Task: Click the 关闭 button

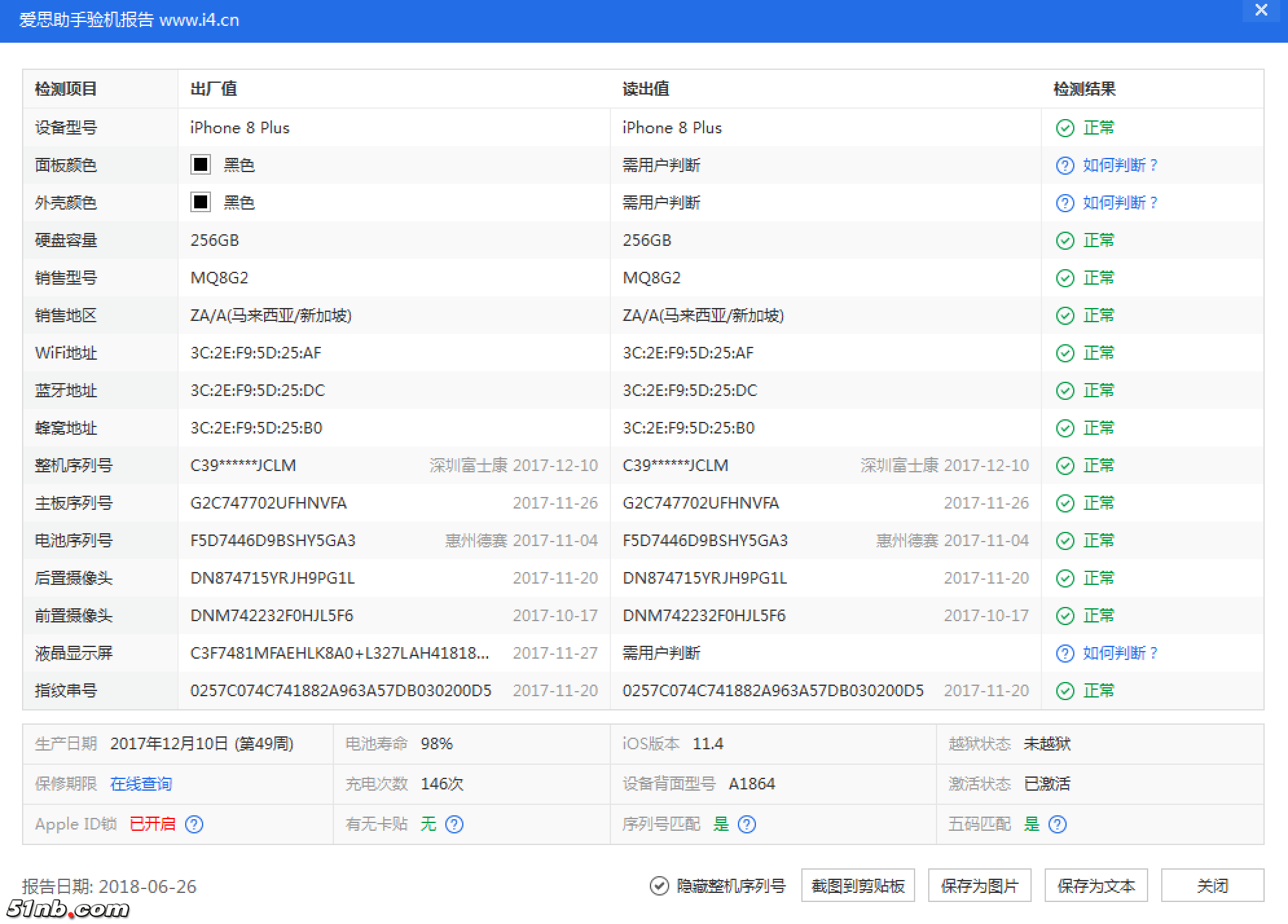Action: [1212, 886]
